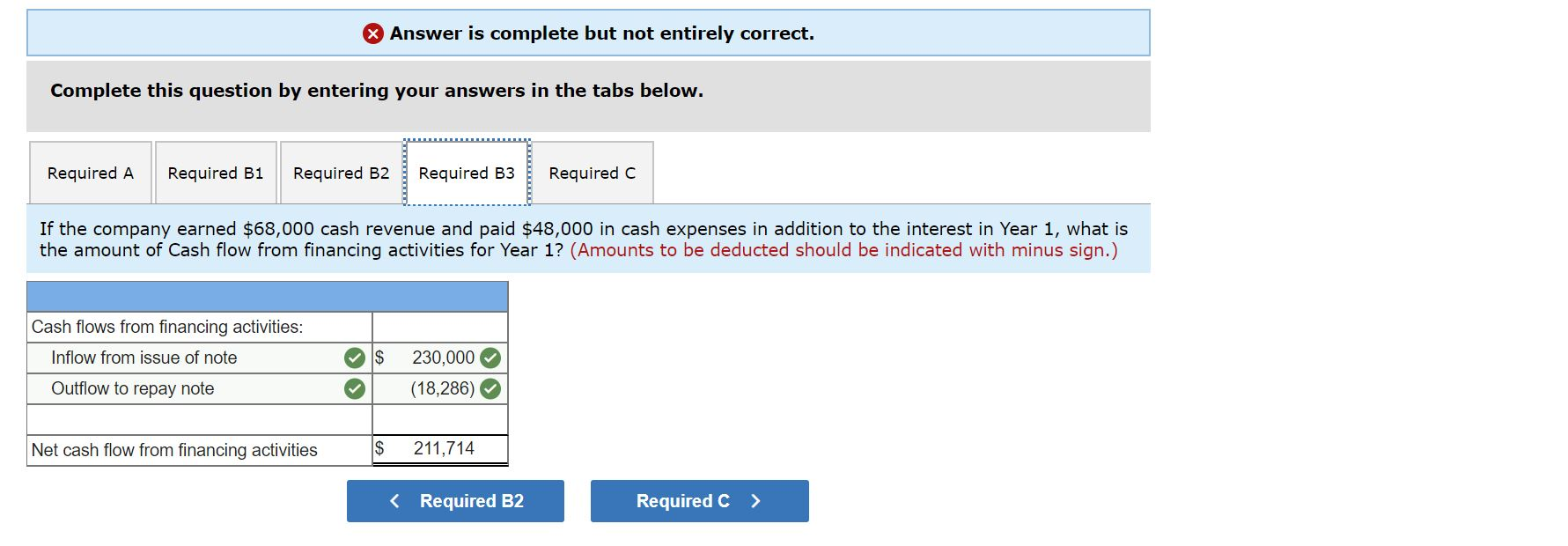The height and width of the screenshot is (546, 1568).
Task: Click the right chevron on Required C button
Action: (755, 501)
